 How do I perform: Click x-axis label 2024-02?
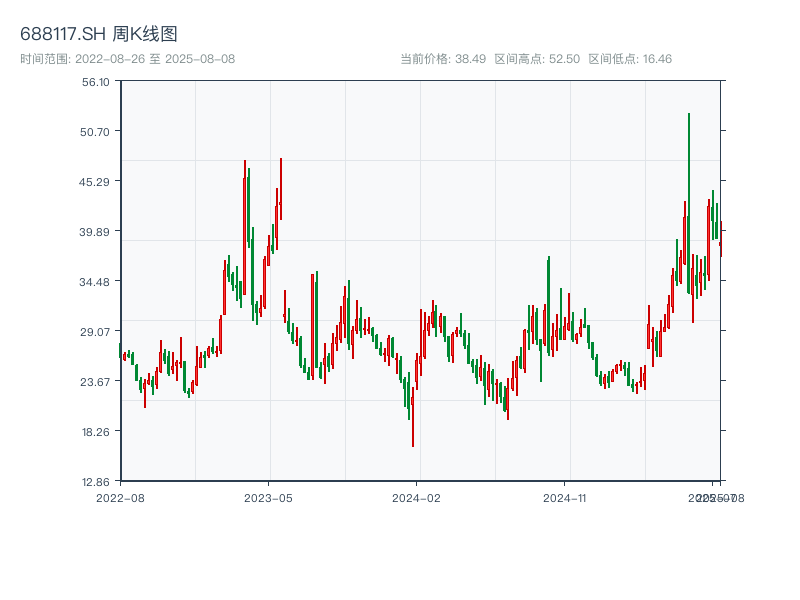pos(416,498)
